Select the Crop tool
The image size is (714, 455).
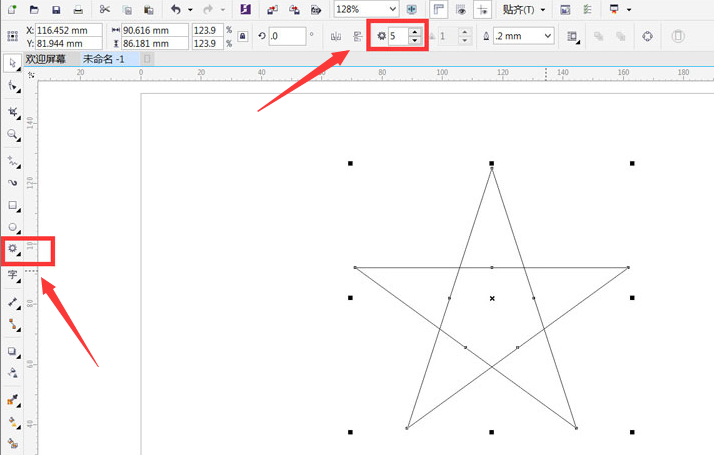(x=13, y=111)
